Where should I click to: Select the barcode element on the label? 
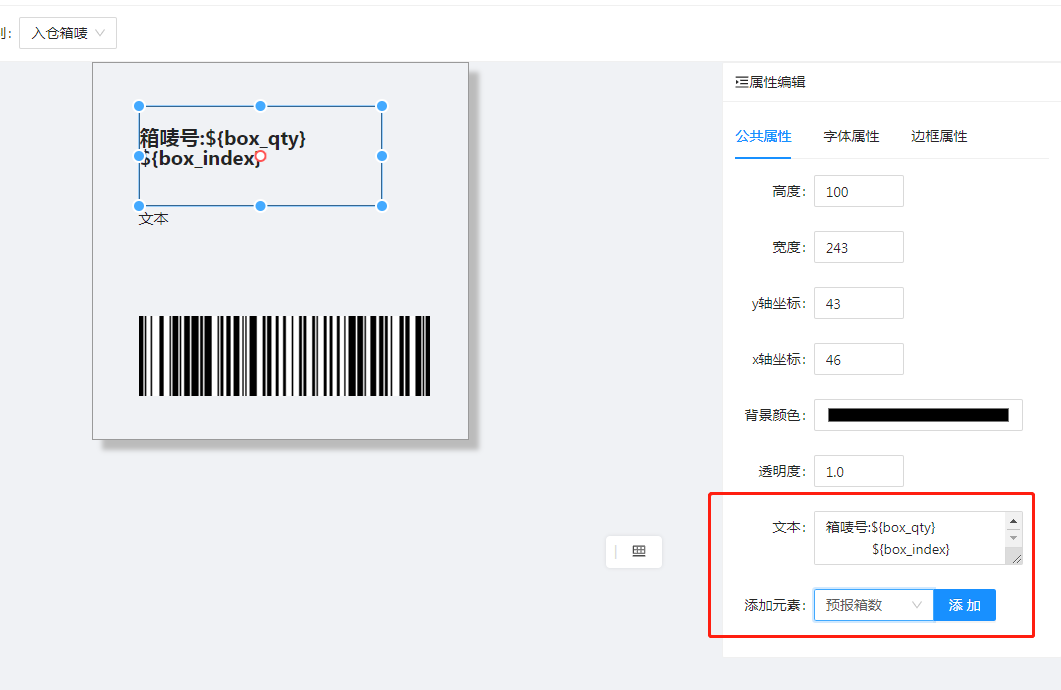pyautogui.click(x=284, y=356)
